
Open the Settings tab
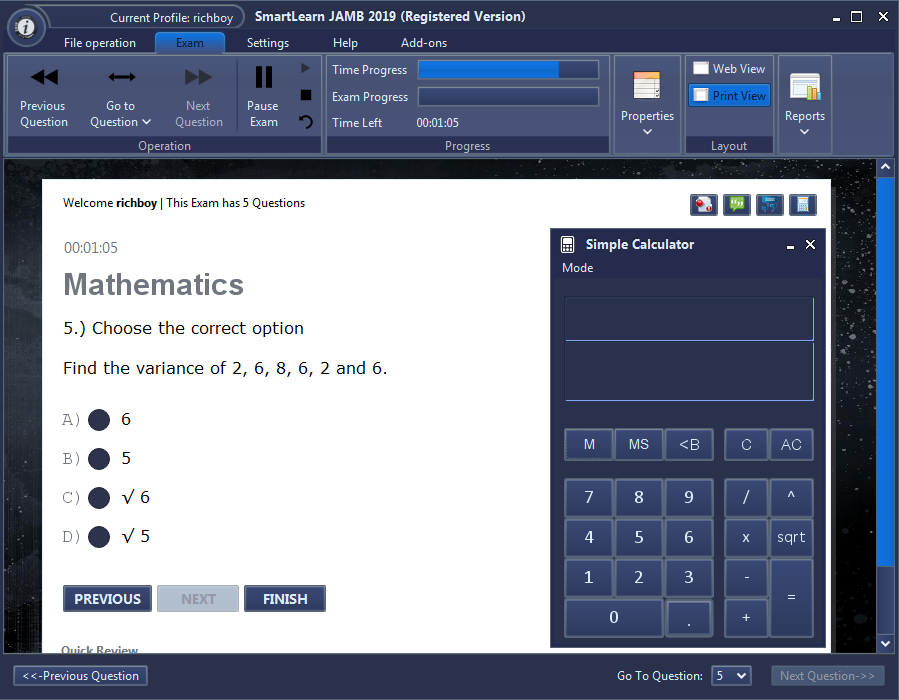click(x=268, y=43)
